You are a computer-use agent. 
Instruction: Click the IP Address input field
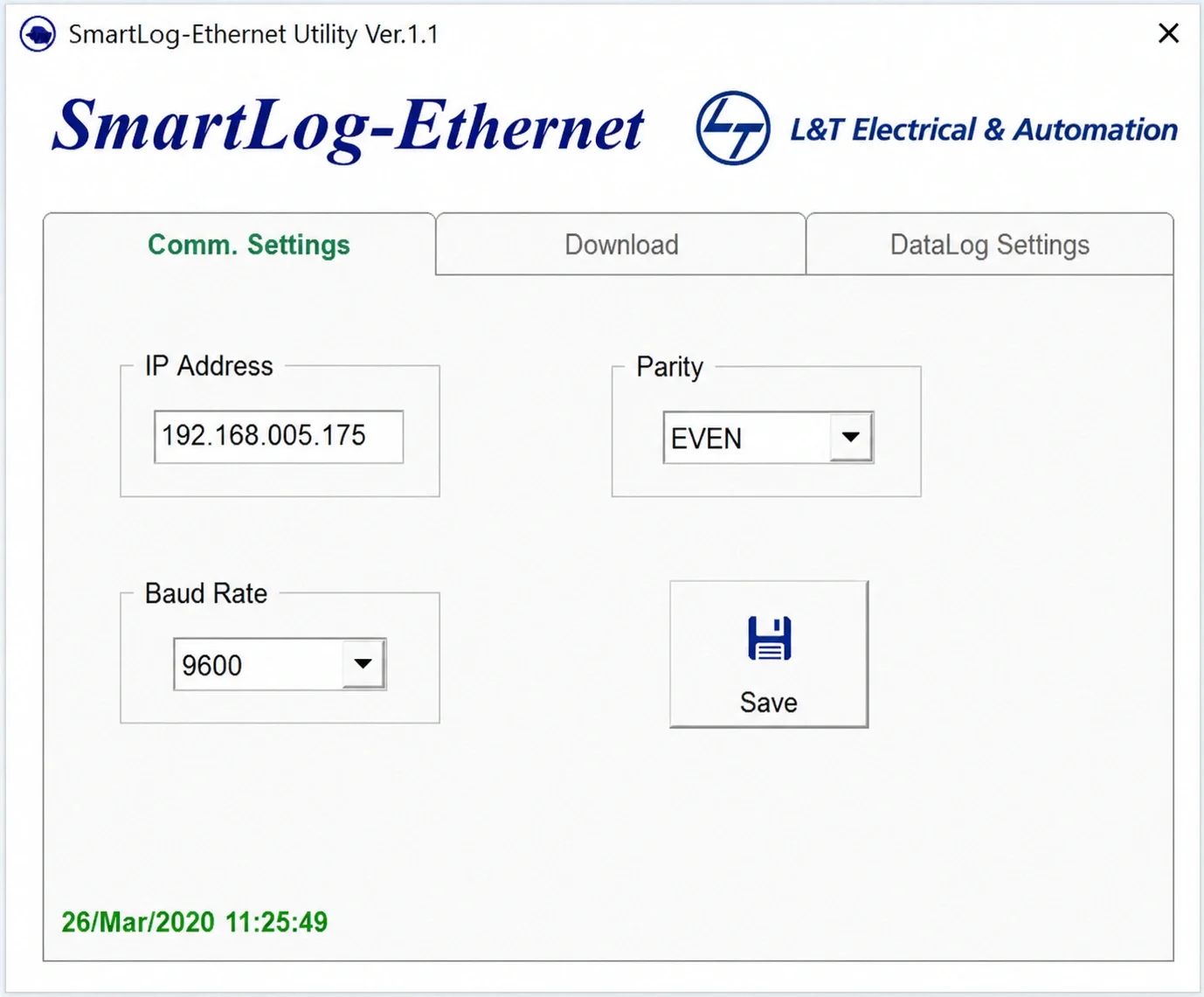point(279,436)
